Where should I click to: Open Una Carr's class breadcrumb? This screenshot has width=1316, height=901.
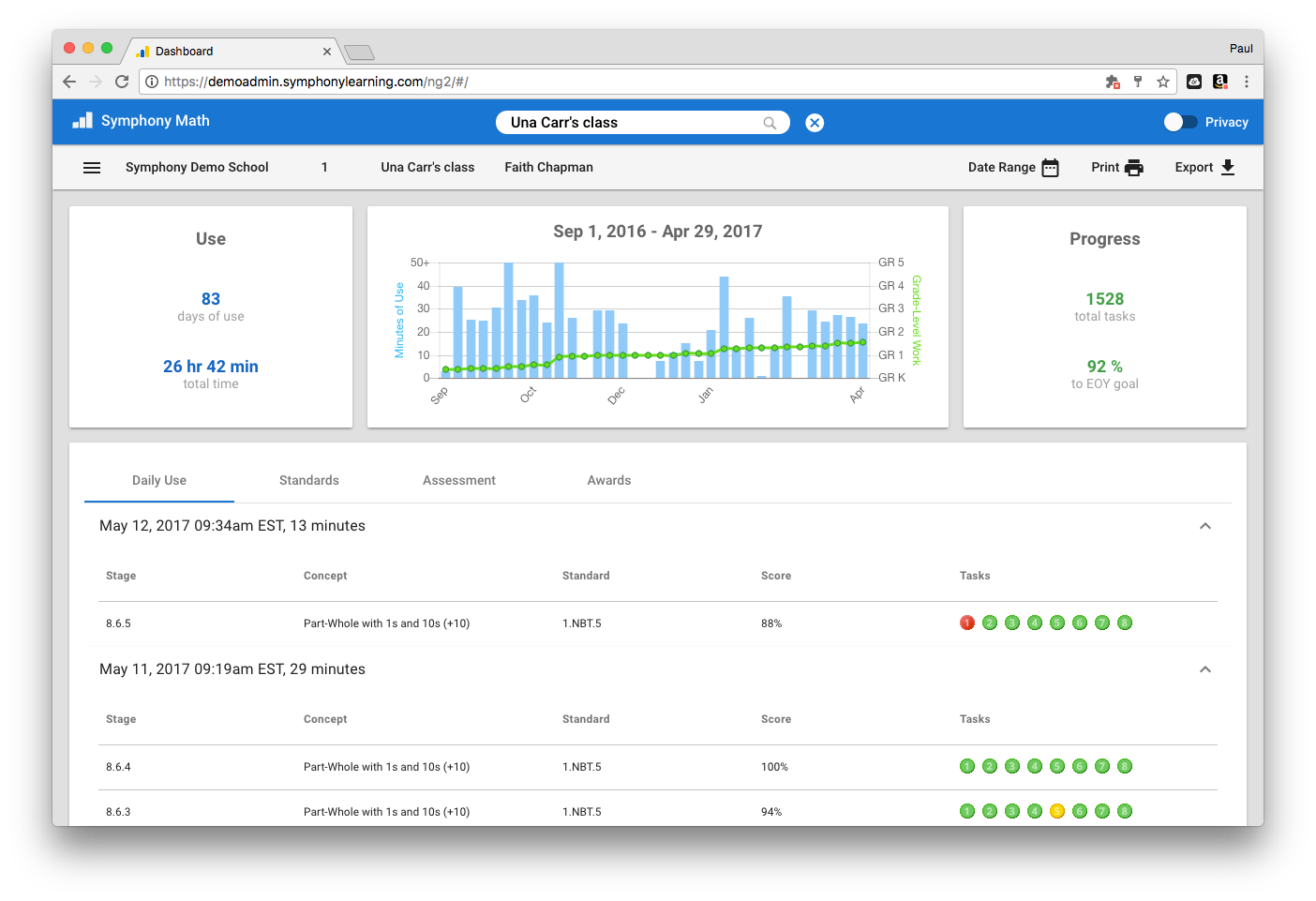(x=427, y=167)
